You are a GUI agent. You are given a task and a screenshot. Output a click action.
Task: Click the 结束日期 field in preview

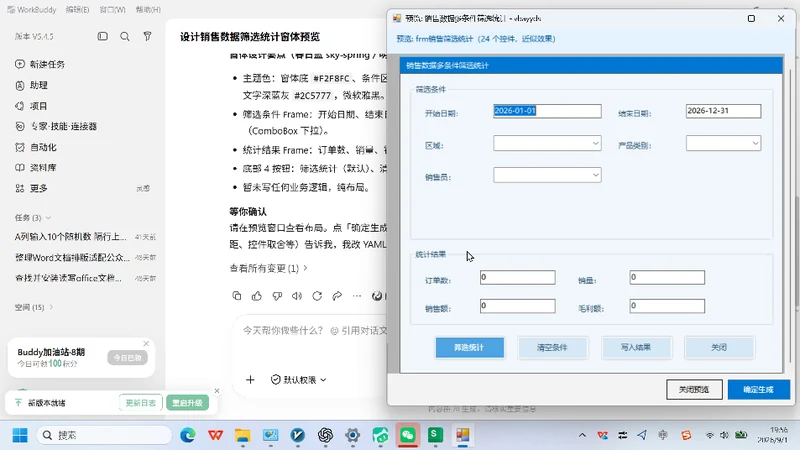723,111
